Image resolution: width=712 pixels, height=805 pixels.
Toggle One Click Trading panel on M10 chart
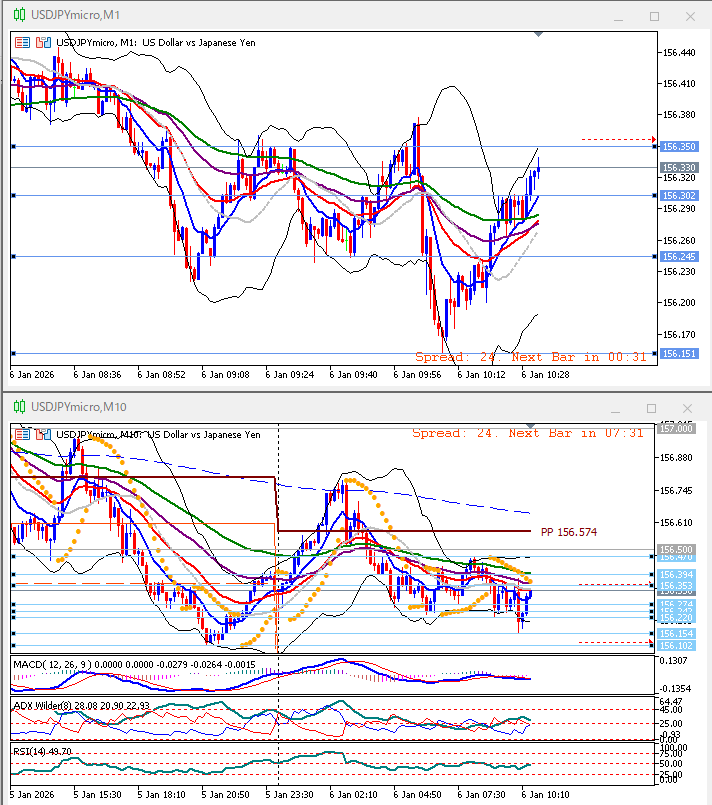pyautogui.click(x=22, y=434)
